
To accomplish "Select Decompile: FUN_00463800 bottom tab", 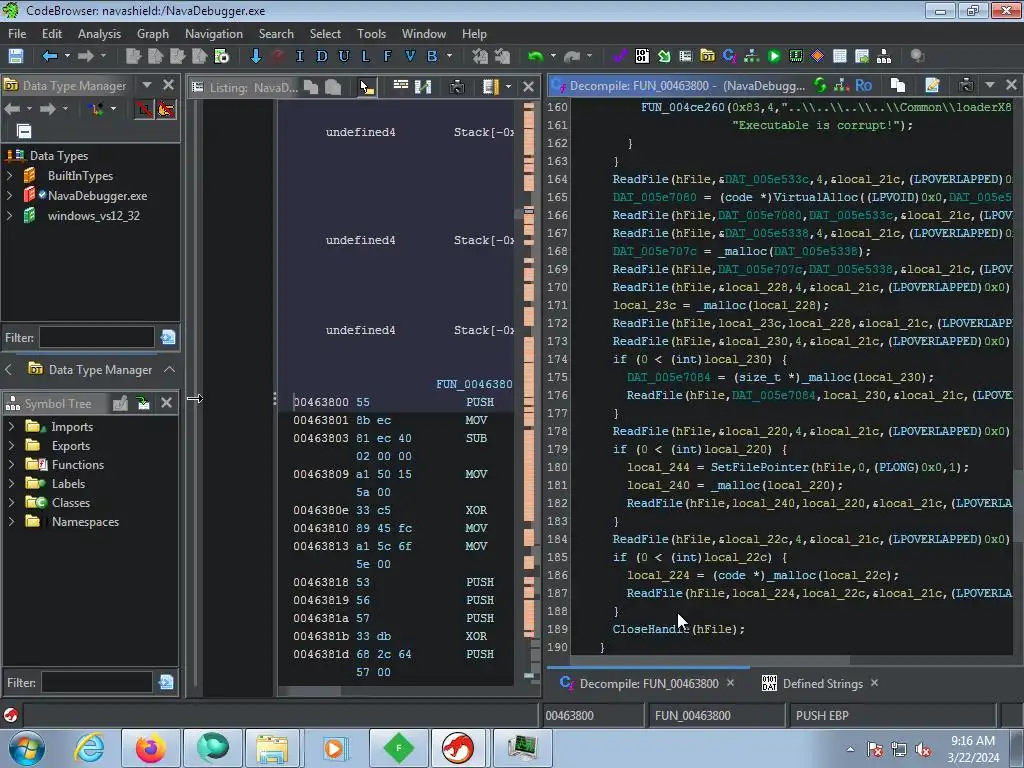I will (x=648, y=684).
